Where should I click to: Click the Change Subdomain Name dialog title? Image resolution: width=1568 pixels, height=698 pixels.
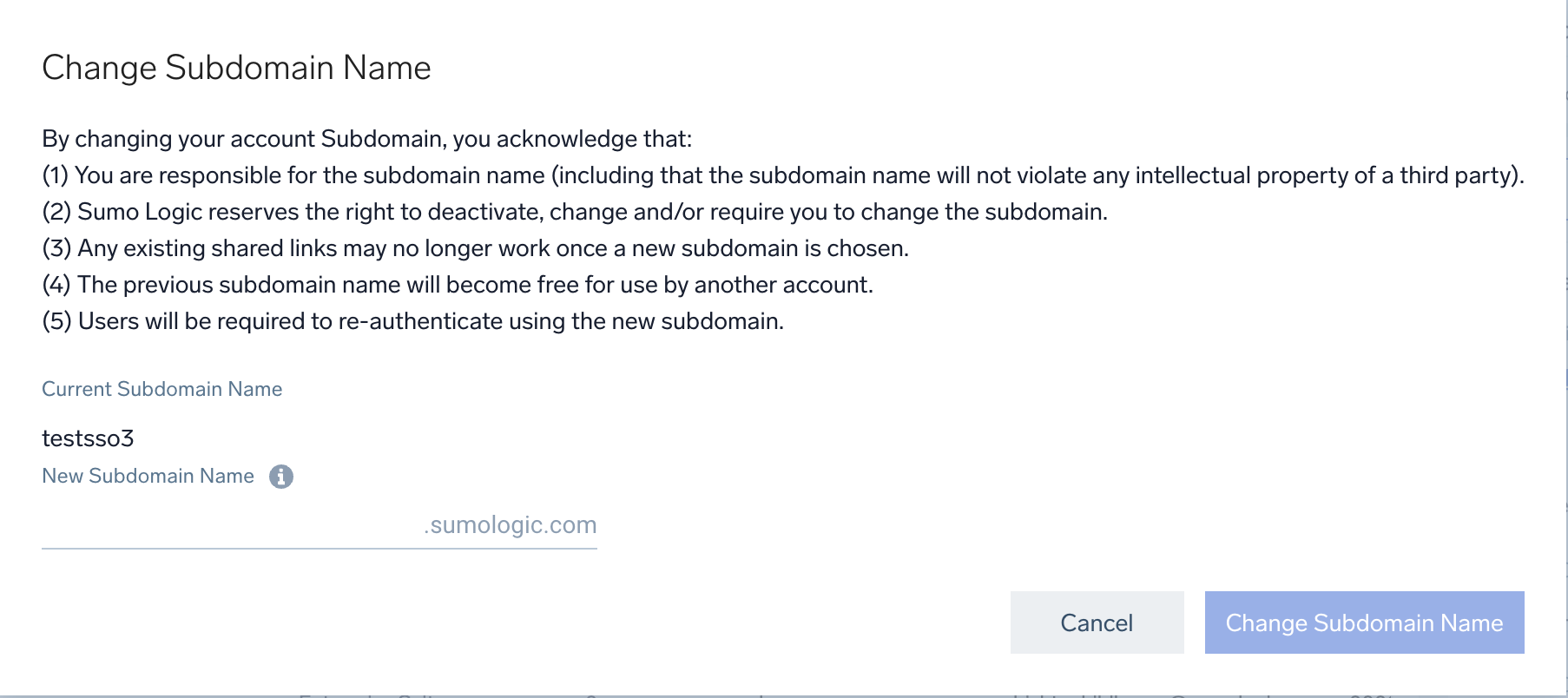click(237, 67)
